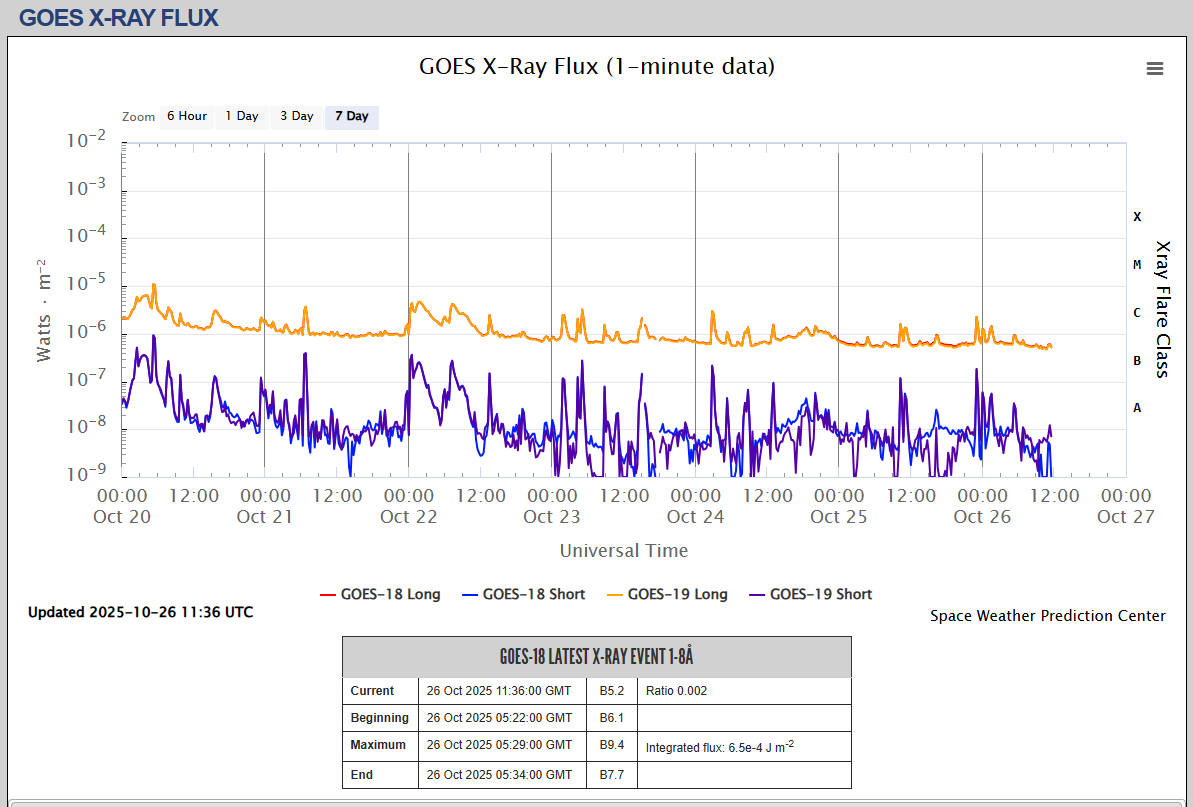Image resolution: width=1193 pixels, height=807 pixels.
Task: Click the orange GOES-19 Long legend line
Action: pos(613,595)
